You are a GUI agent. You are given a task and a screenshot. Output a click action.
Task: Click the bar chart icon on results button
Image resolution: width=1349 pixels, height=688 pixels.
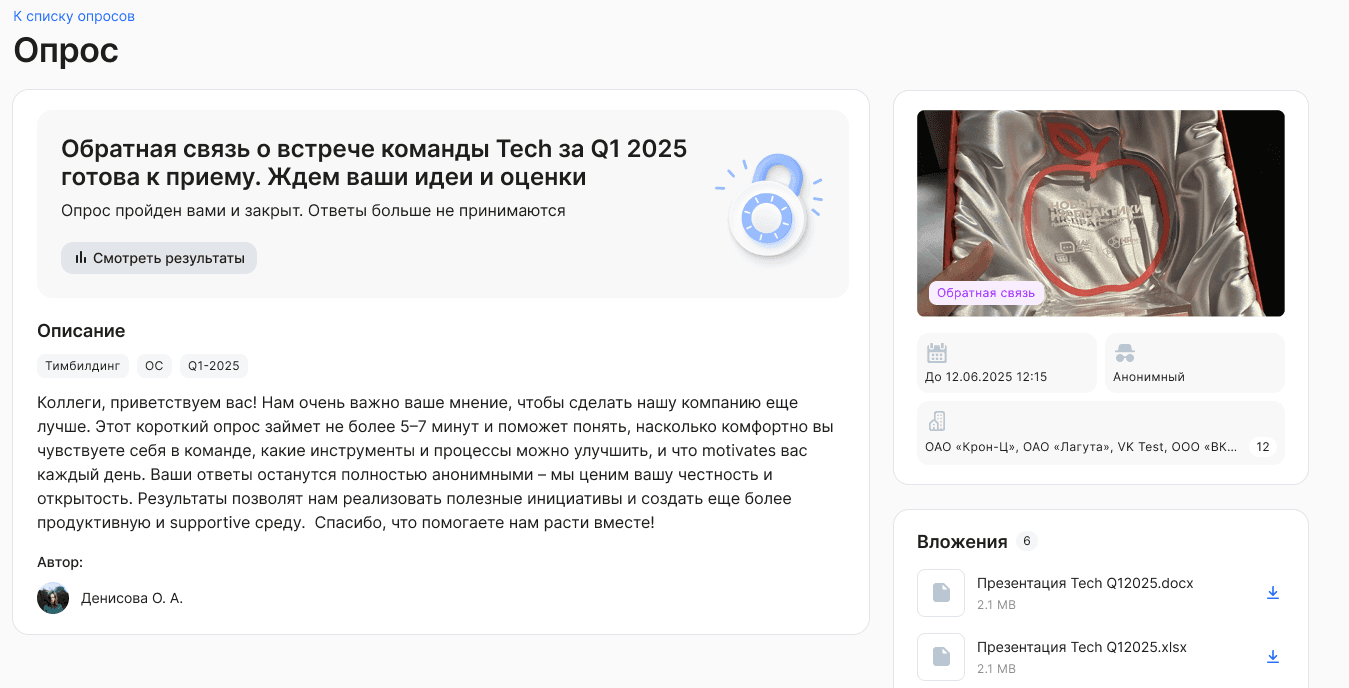(x=81, y=257)
